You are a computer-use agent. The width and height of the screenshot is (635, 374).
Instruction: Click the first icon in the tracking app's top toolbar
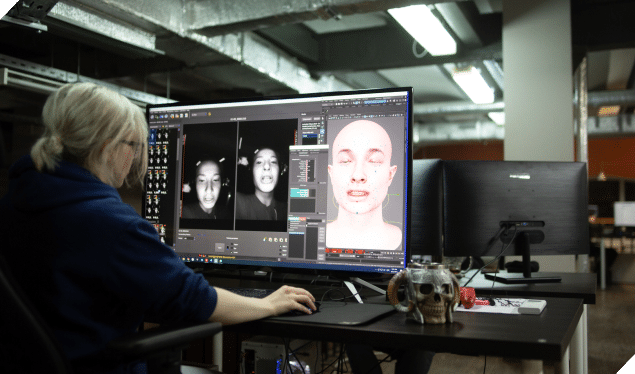pos(152,117)
